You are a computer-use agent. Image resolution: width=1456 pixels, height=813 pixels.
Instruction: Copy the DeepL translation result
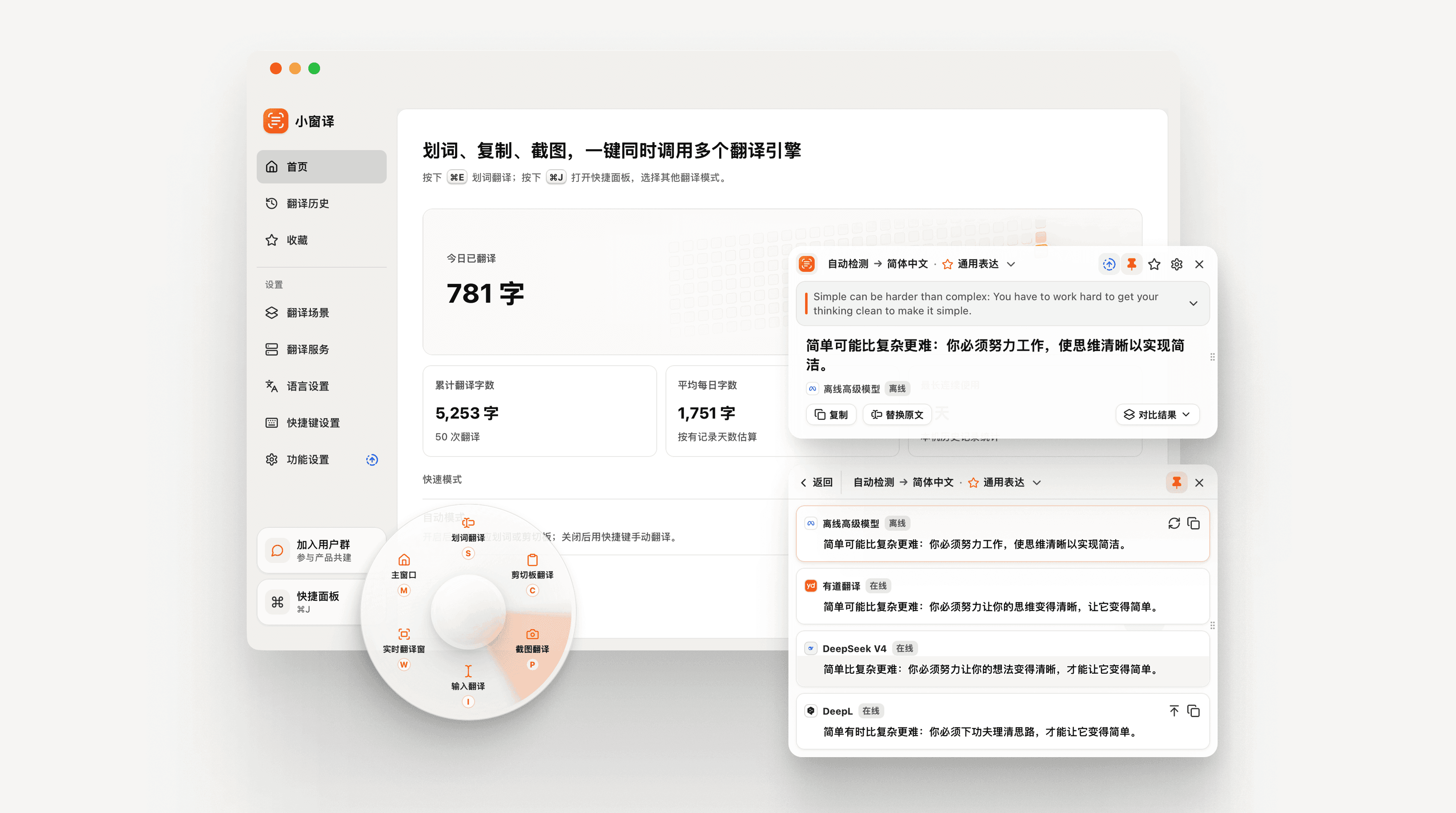click(x=1194, y=711)
